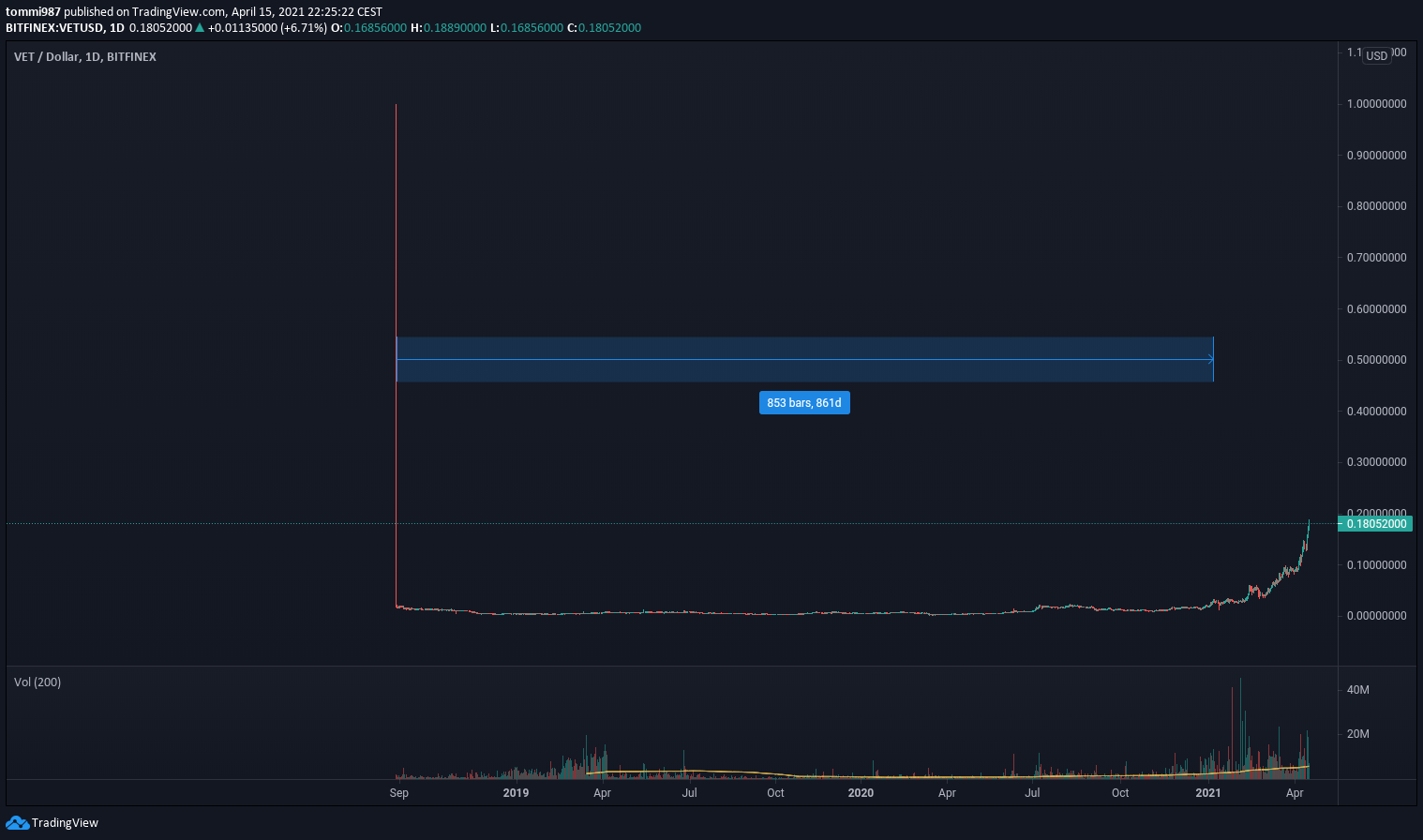The width and height of the screenshot is (1423, 840).
Task: Click the USD currency label button
Action: click(x=1376, y=56)
